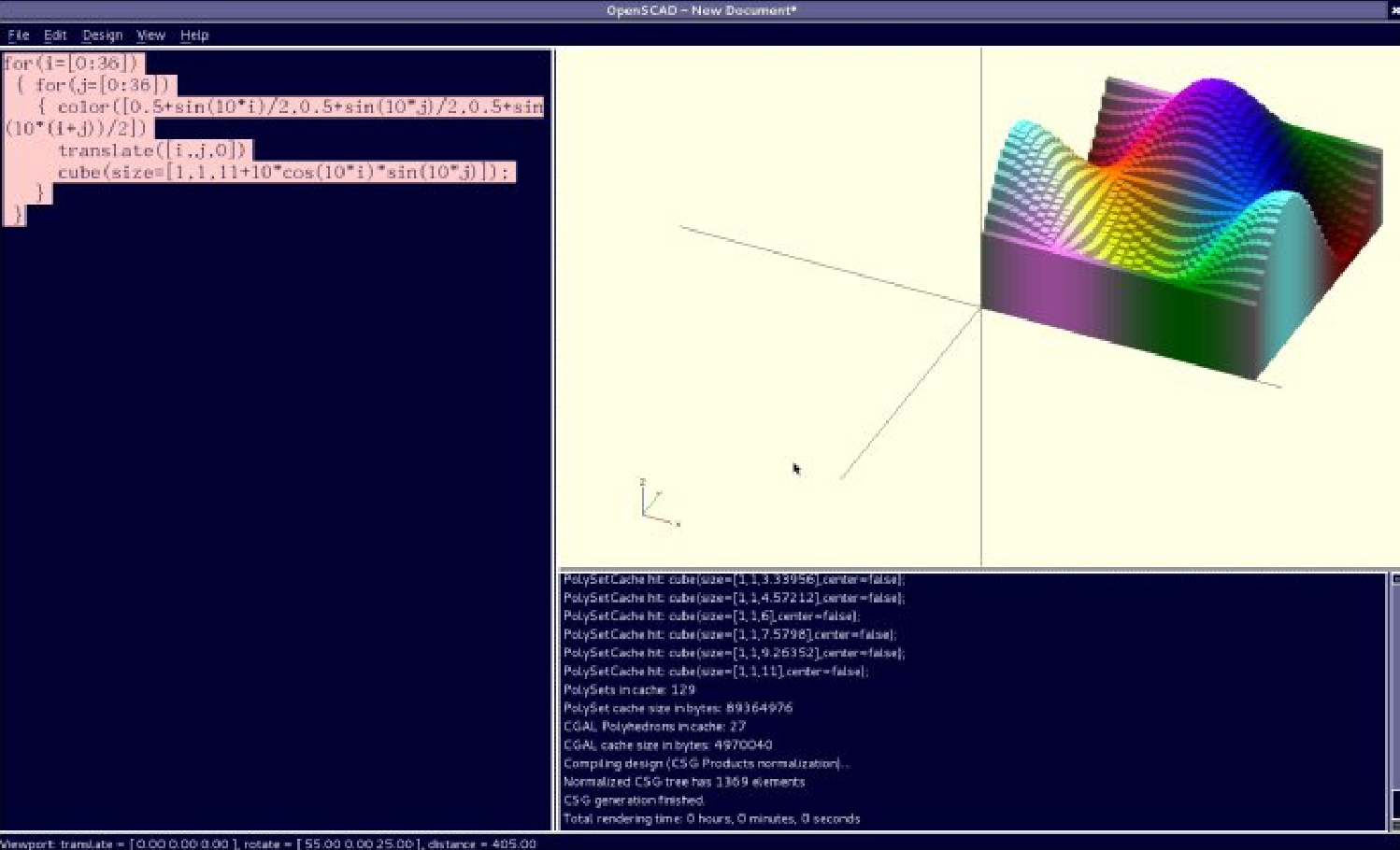Click the 'PolySets in cache: 129' console line
1400x850 pixels.
(x=629, y=690)
